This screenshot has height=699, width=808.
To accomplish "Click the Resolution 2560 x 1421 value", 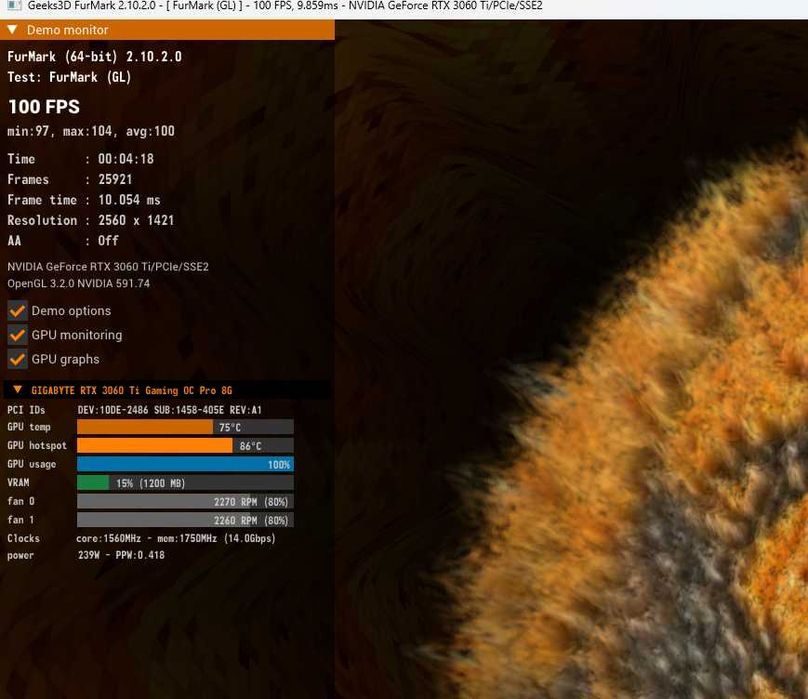I will point(136,221).
